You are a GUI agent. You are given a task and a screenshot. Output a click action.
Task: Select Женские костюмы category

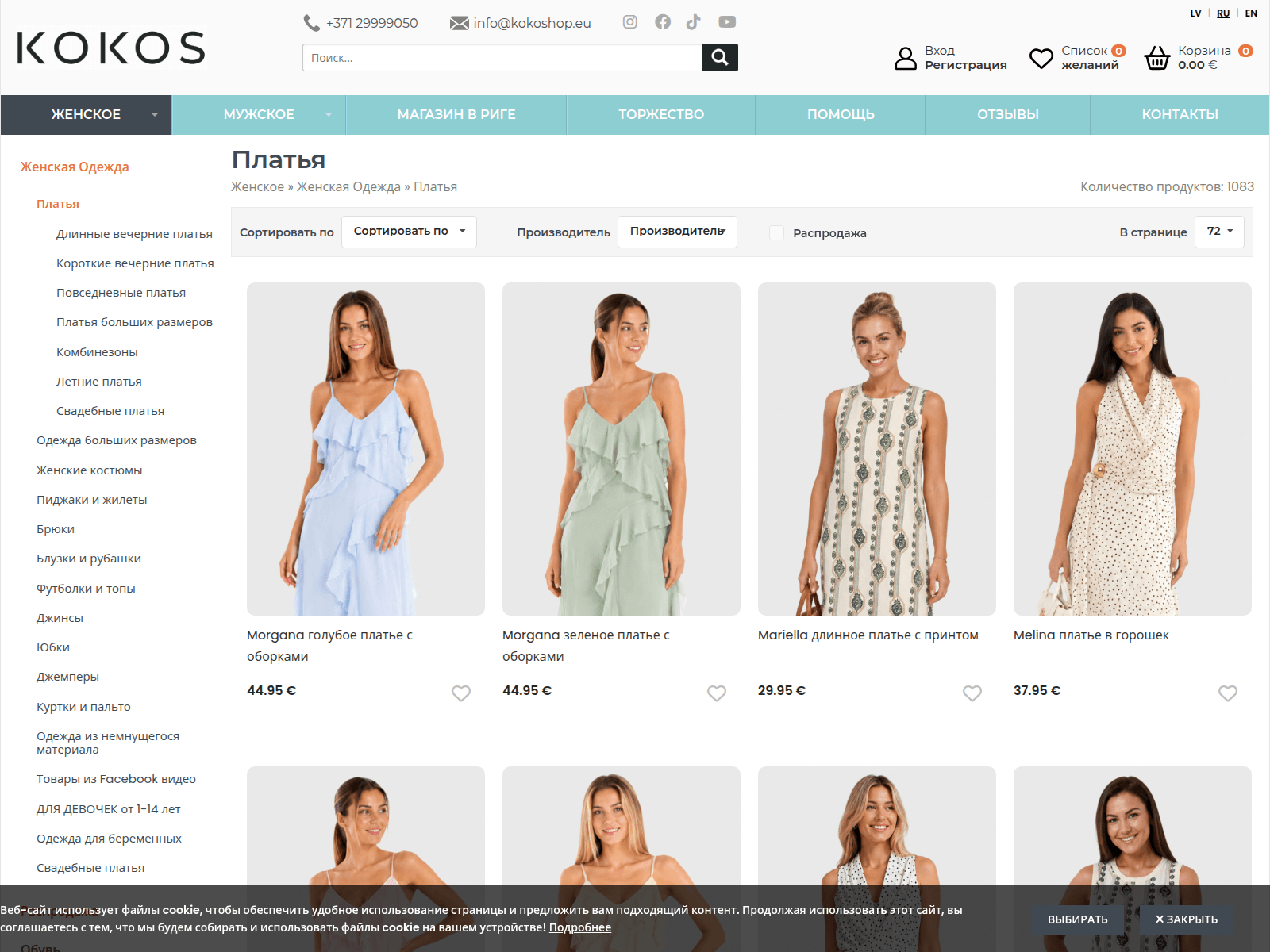(x=89, y=470)
